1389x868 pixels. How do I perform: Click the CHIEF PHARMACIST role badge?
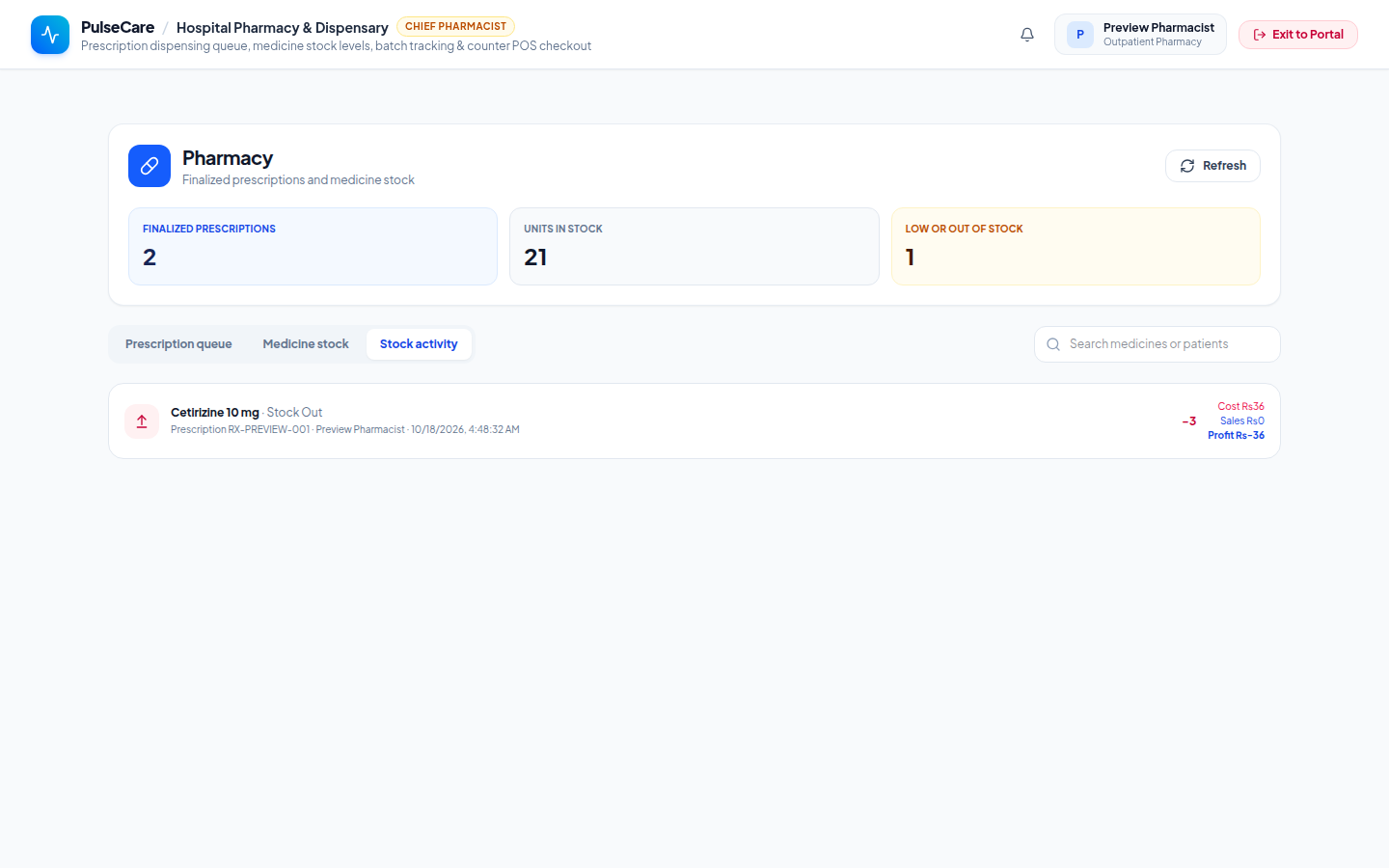click(x=455, y=27)
